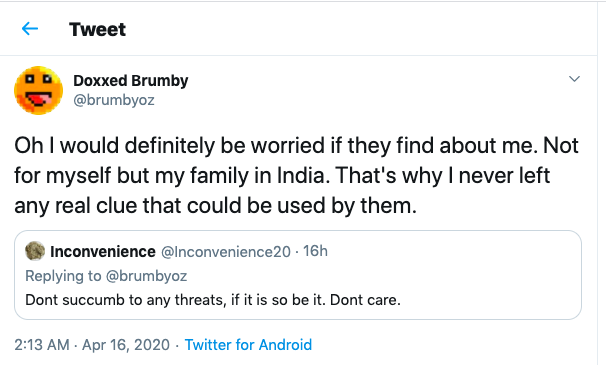Open the Doxxed Brumby display name
This screenshot has width=606, height=365.
(x=131, y=80)
